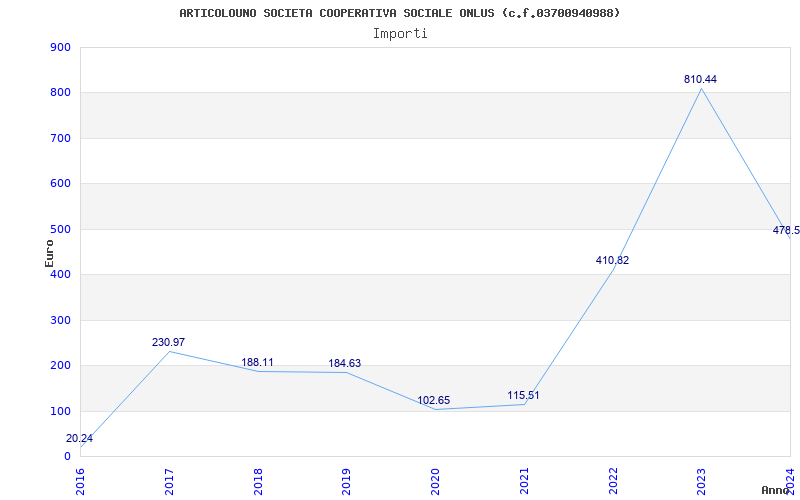This screenshot has height=500, width=800.
Task: Click the y-axis value 300
Action: coord(60,320)
